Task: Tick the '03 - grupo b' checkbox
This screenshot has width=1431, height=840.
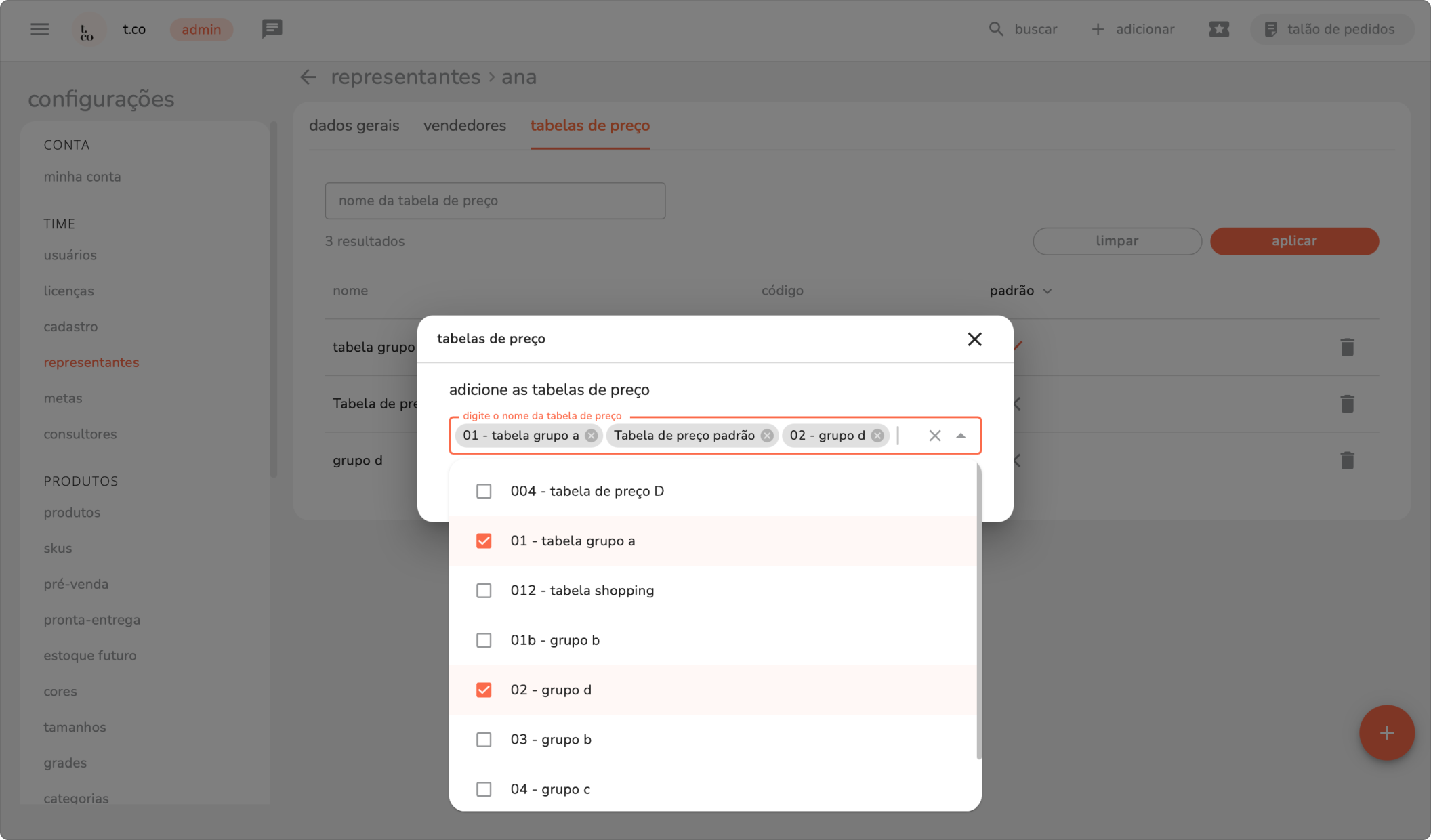Action: click(x=484, y=740)
